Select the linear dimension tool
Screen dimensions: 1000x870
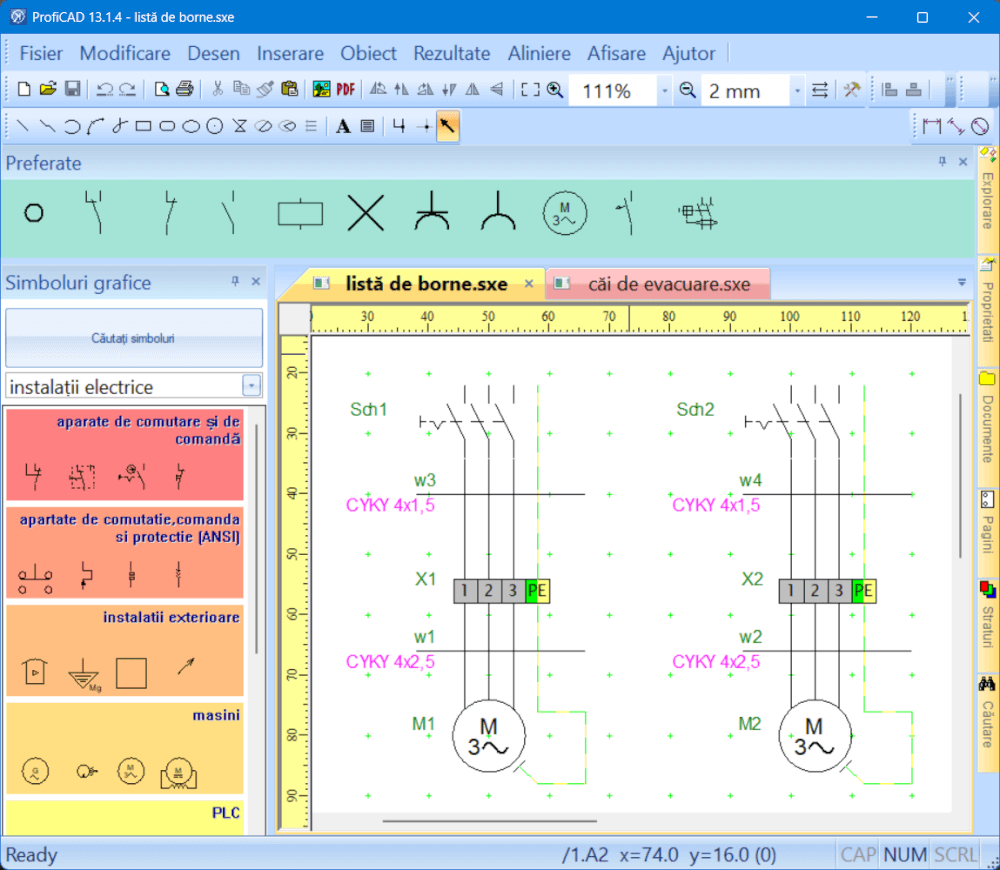pos(931,126)
